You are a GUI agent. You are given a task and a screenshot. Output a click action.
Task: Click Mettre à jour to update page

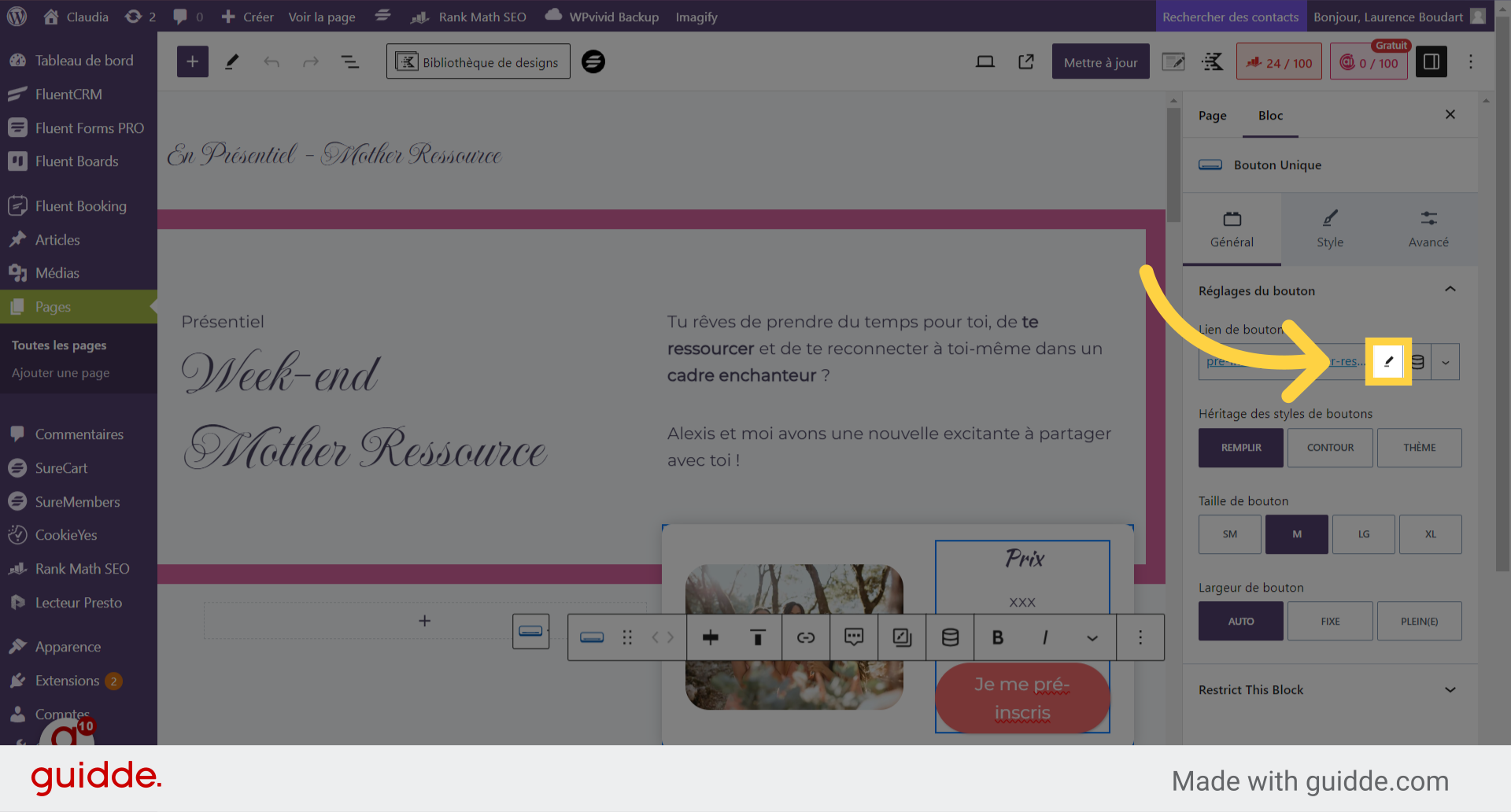[x=1101, y=62]
